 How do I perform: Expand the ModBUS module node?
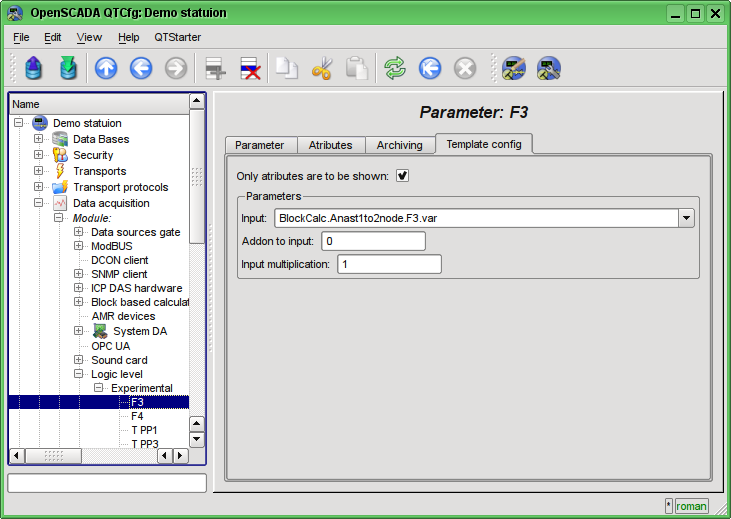pos(79,246)
